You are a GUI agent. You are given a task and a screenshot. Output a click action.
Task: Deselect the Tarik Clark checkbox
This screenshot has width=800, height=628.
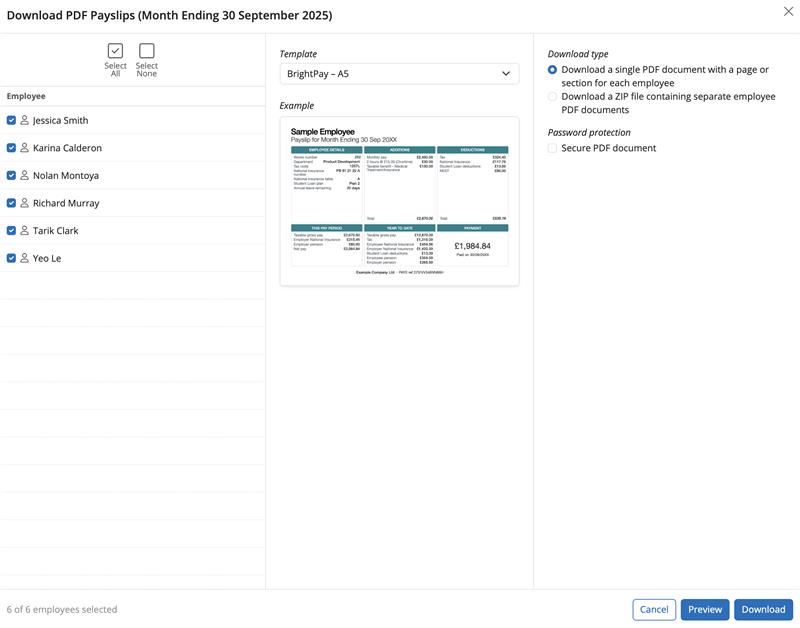[x=11, y=230]
